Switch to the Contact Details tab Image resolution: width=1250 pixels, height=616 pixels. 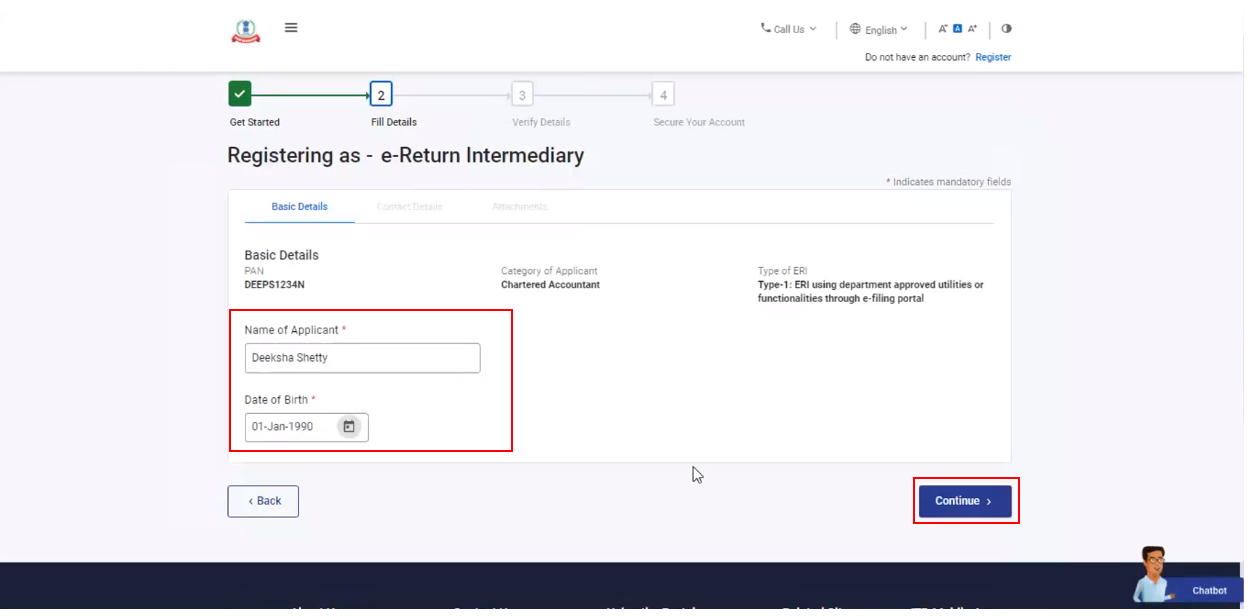pyautogui.click(x=409, y=207)
